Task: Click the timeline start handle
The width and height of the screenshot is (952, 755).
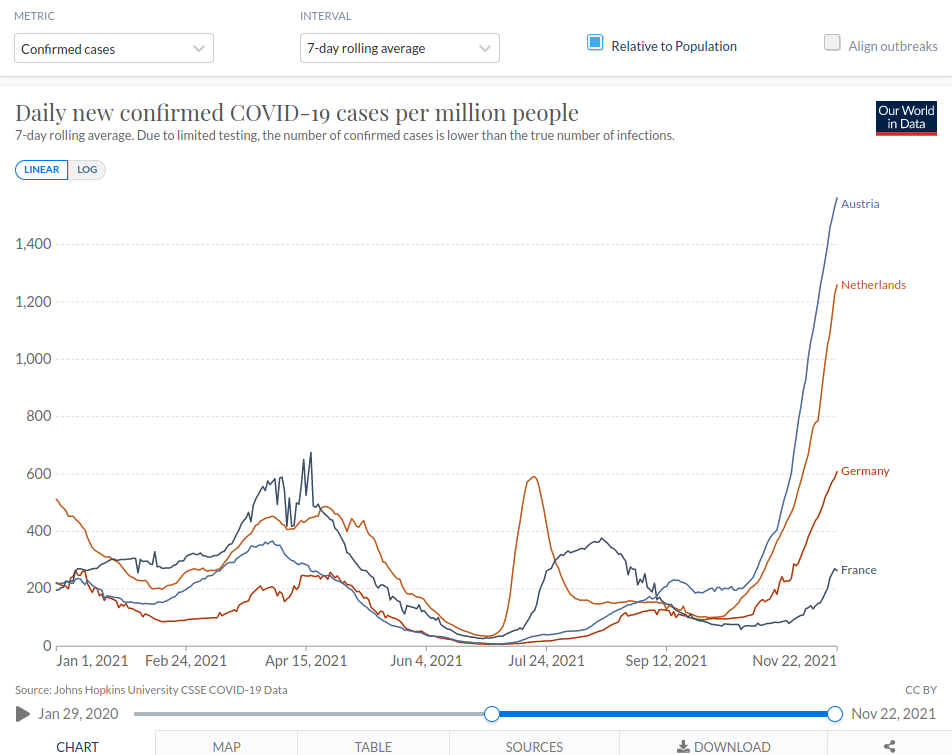Action: coord(492,713)
